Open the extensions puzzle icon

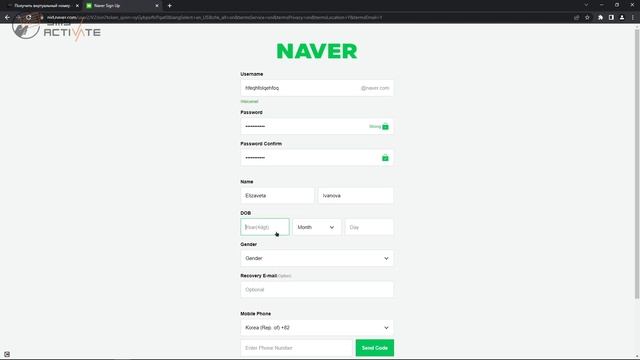coord(600,18)
